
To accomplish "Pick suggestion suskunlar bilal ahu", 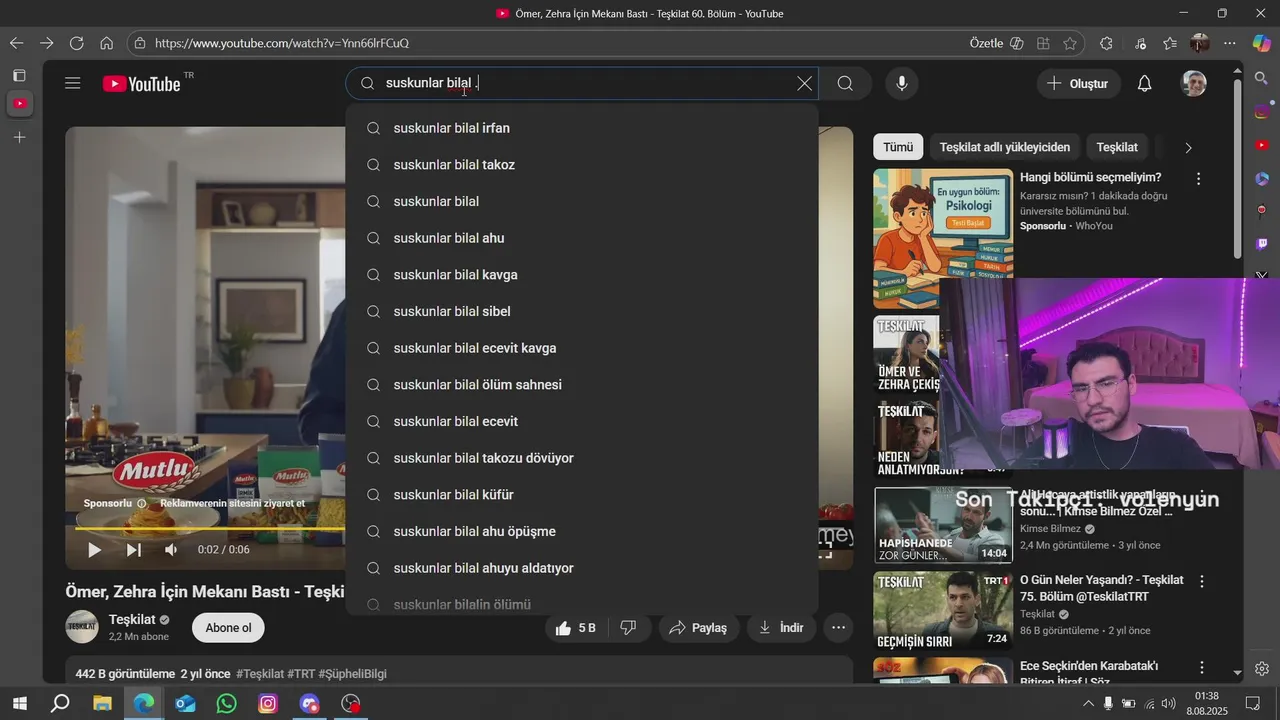I will coord(582,238).
